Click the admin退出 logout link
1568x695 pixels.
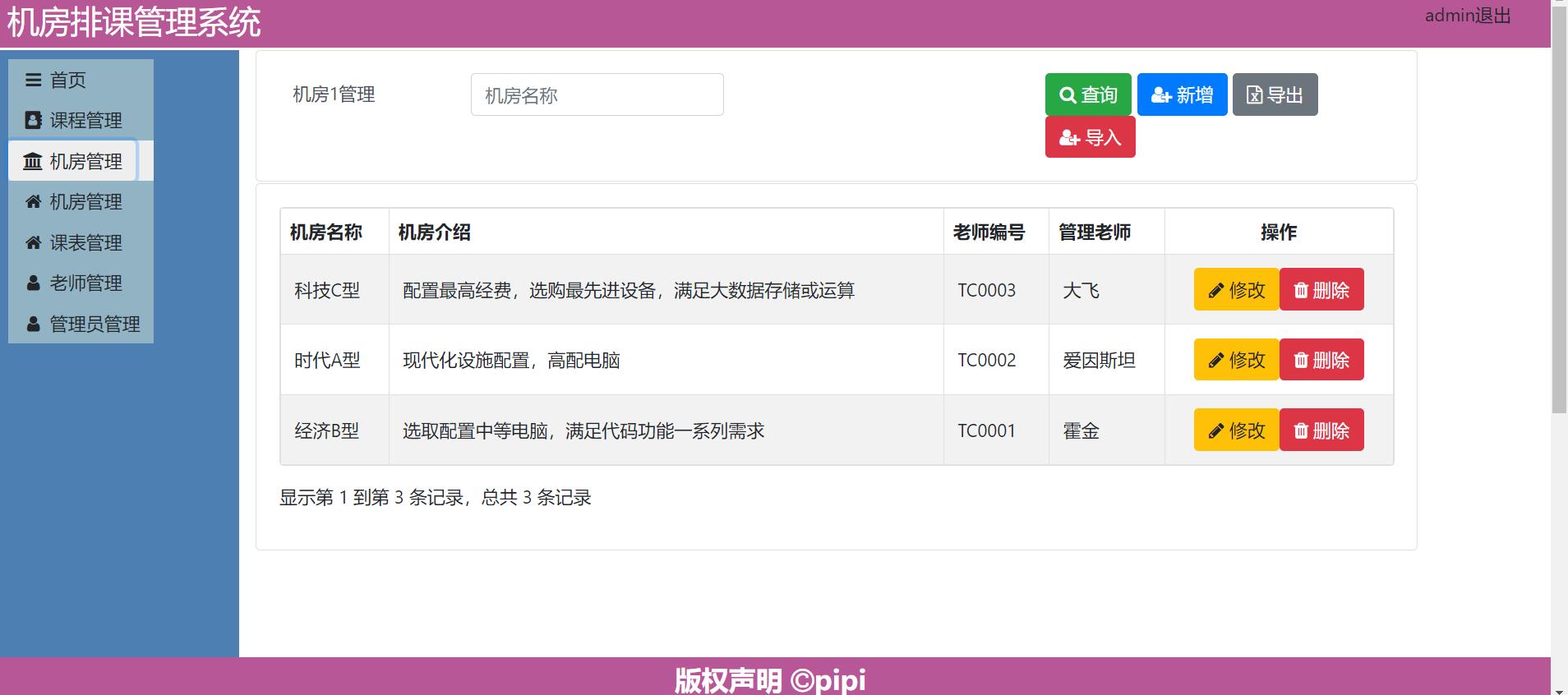point(1468,16)
